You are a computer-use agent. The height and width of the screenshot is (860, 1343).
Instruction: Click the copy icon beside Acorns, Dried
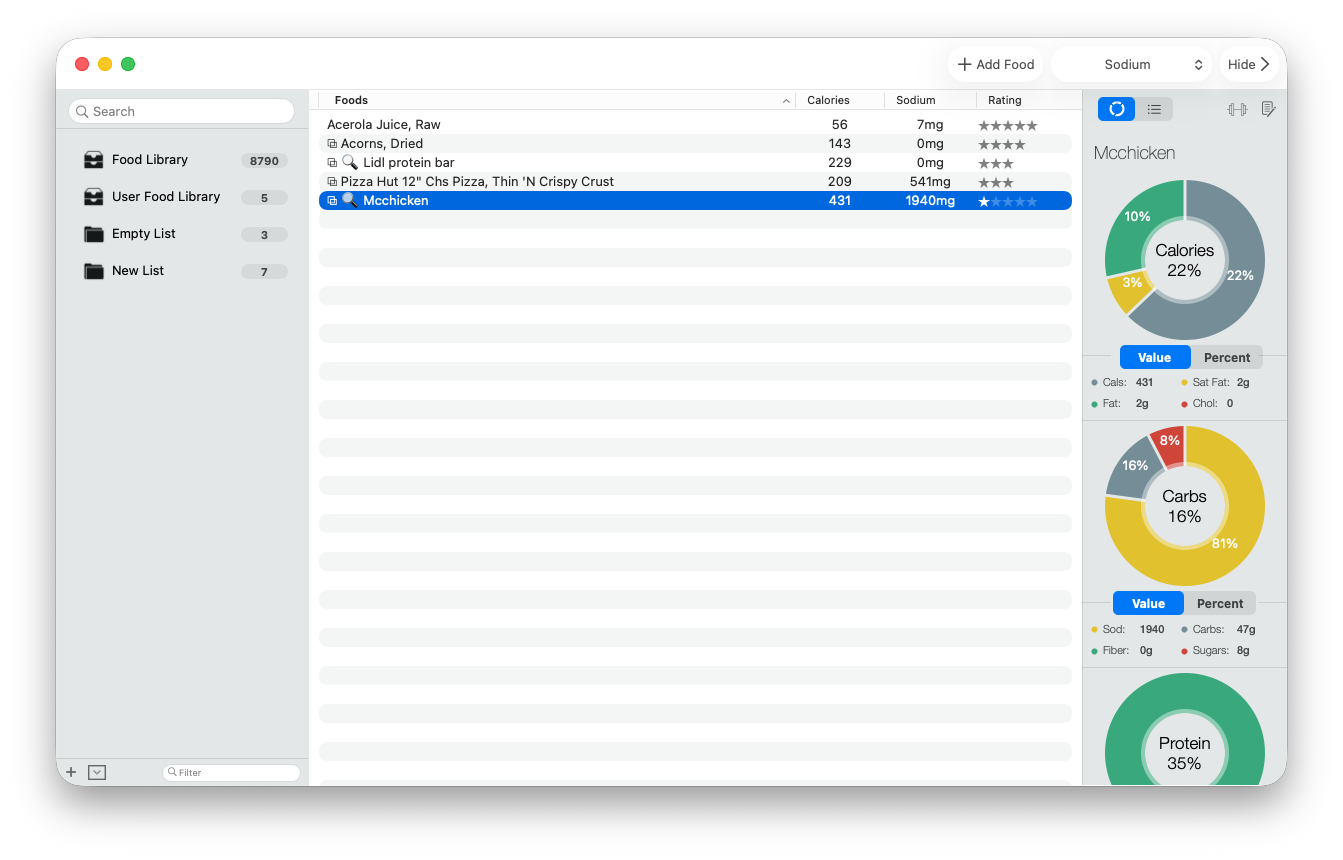(x=332, y=144)
